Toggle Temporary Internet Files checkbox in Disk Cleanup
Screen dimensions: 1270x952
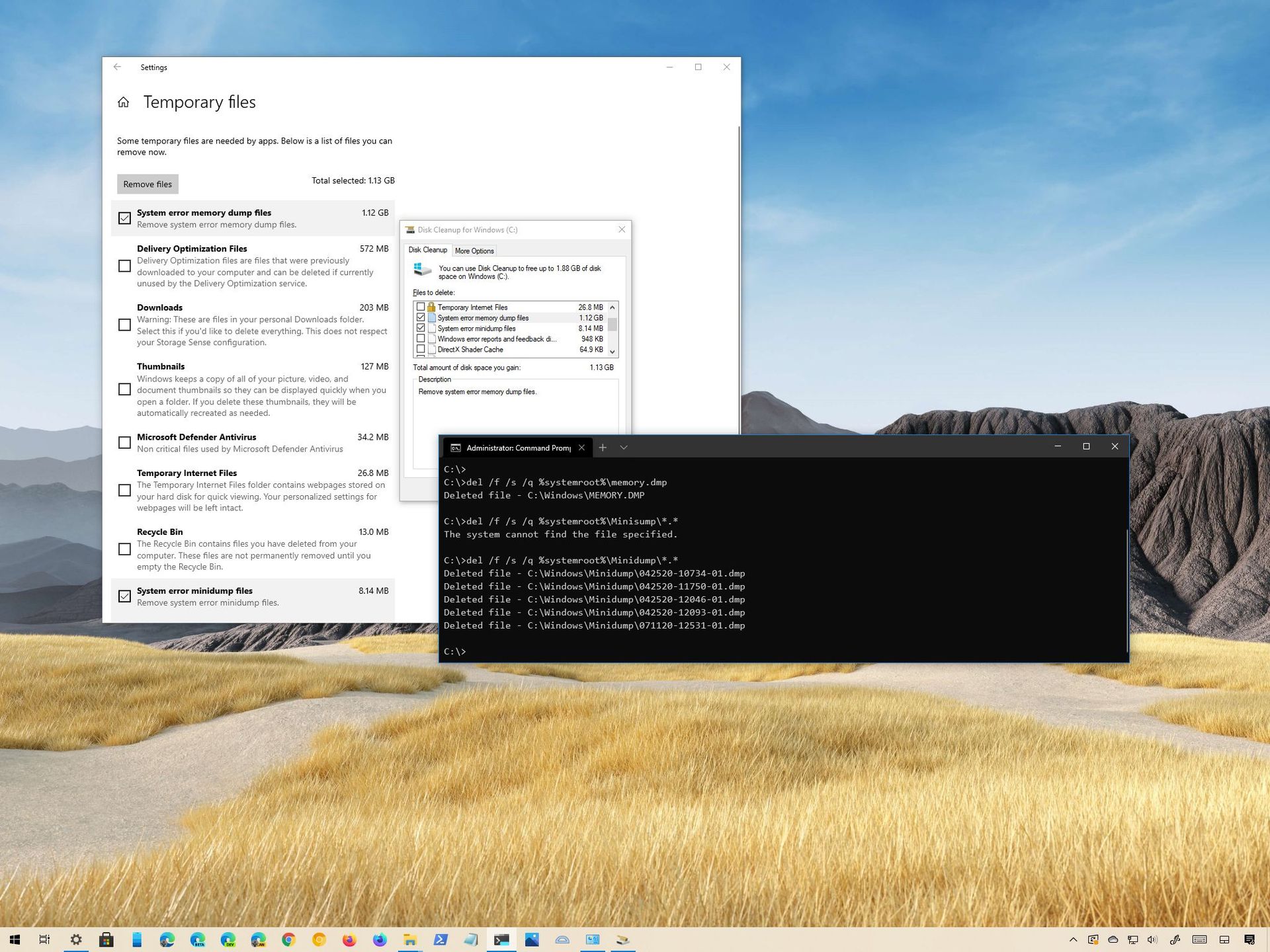tap(421, 306)
